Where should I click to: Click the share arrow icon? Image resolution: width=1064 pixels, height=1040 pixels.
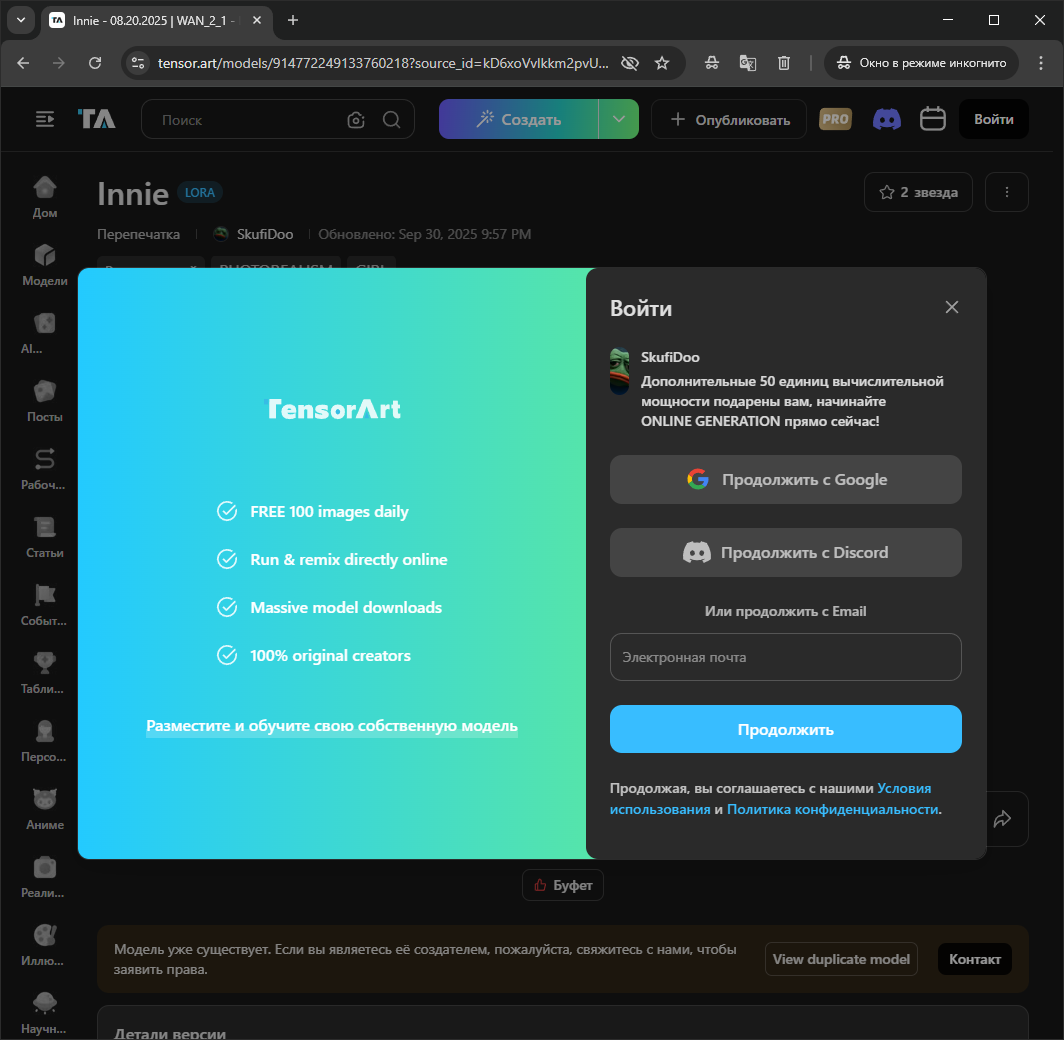click(1002, 819)
